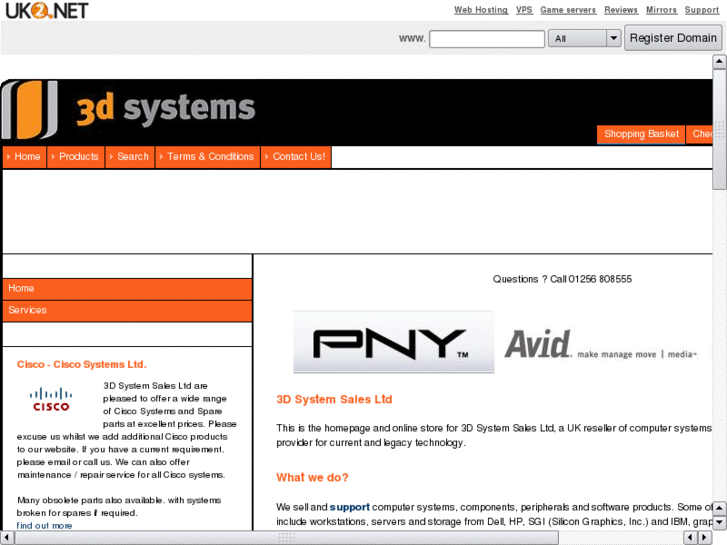The height and width of the screenshot is (545, 727).
Task: Click Services in the left sidebar
Action: 127,310
